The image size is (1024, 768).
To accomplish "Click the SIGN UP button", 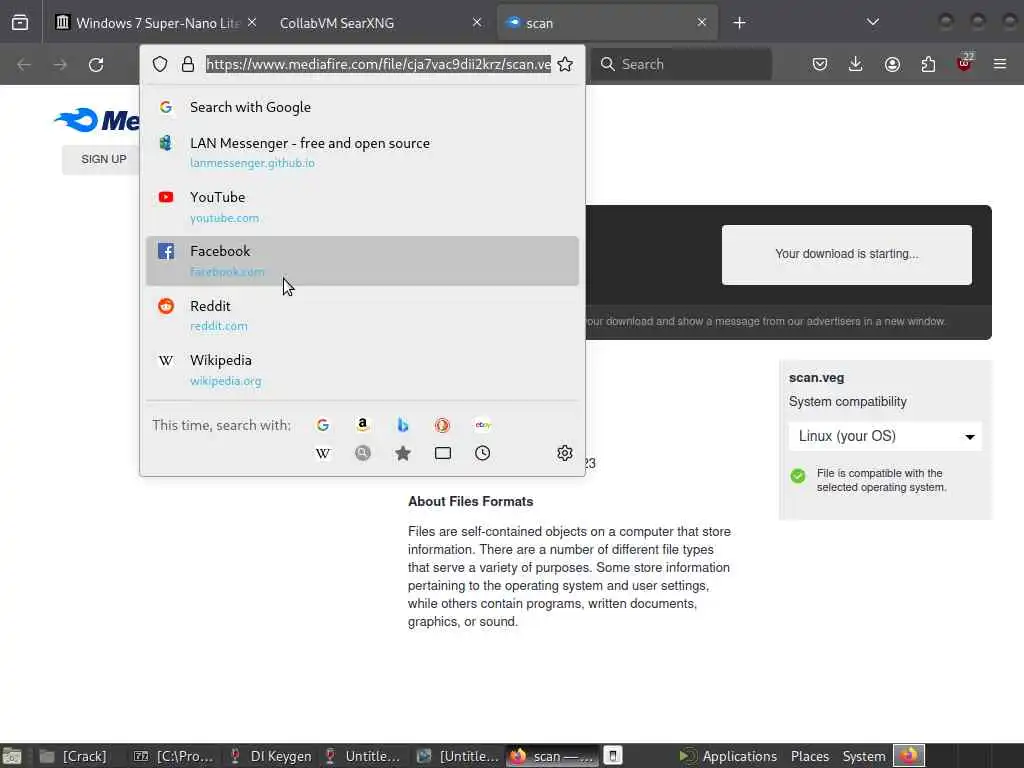I will click(102, 159).
